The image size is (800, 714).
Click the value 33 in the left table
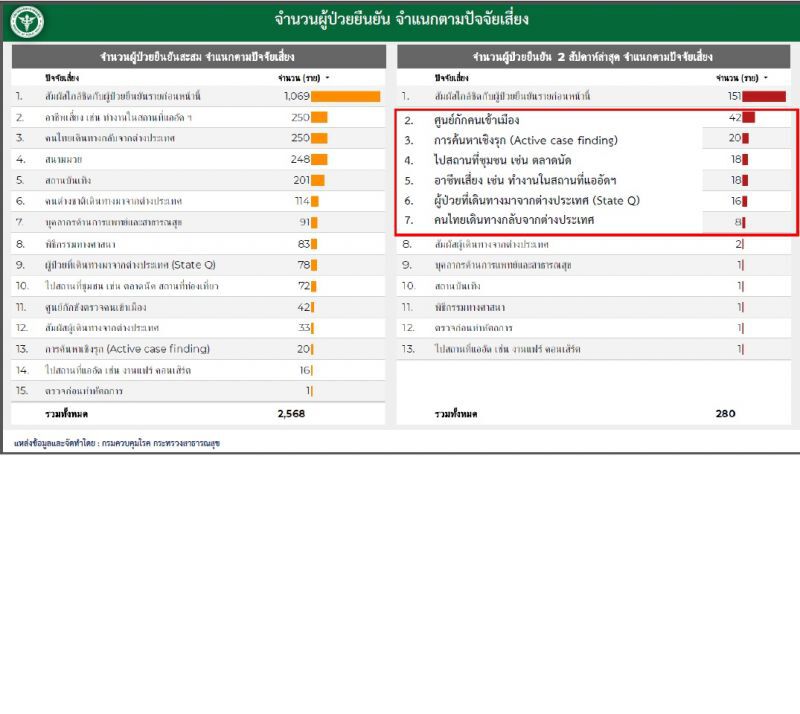click(304, 328)
